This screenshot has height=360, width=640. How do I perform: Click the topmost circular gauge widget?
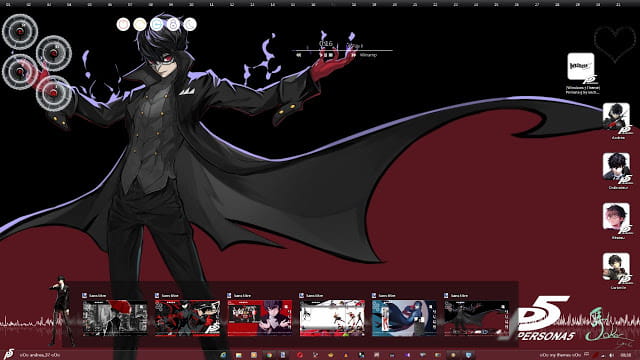coord(20,31)
